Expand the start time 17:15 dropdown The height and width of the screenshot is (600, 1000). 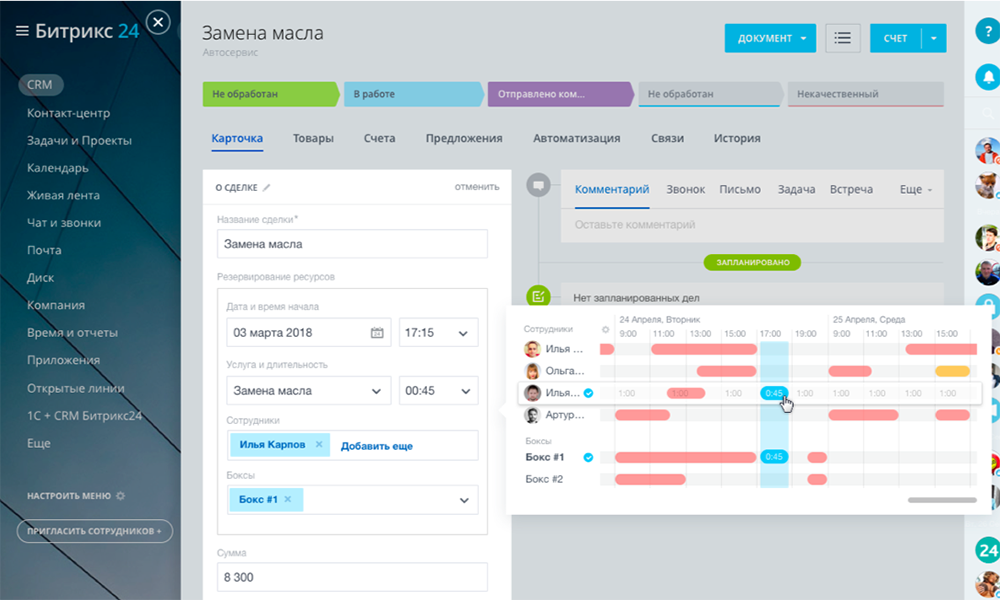click(x=463, y=333)
